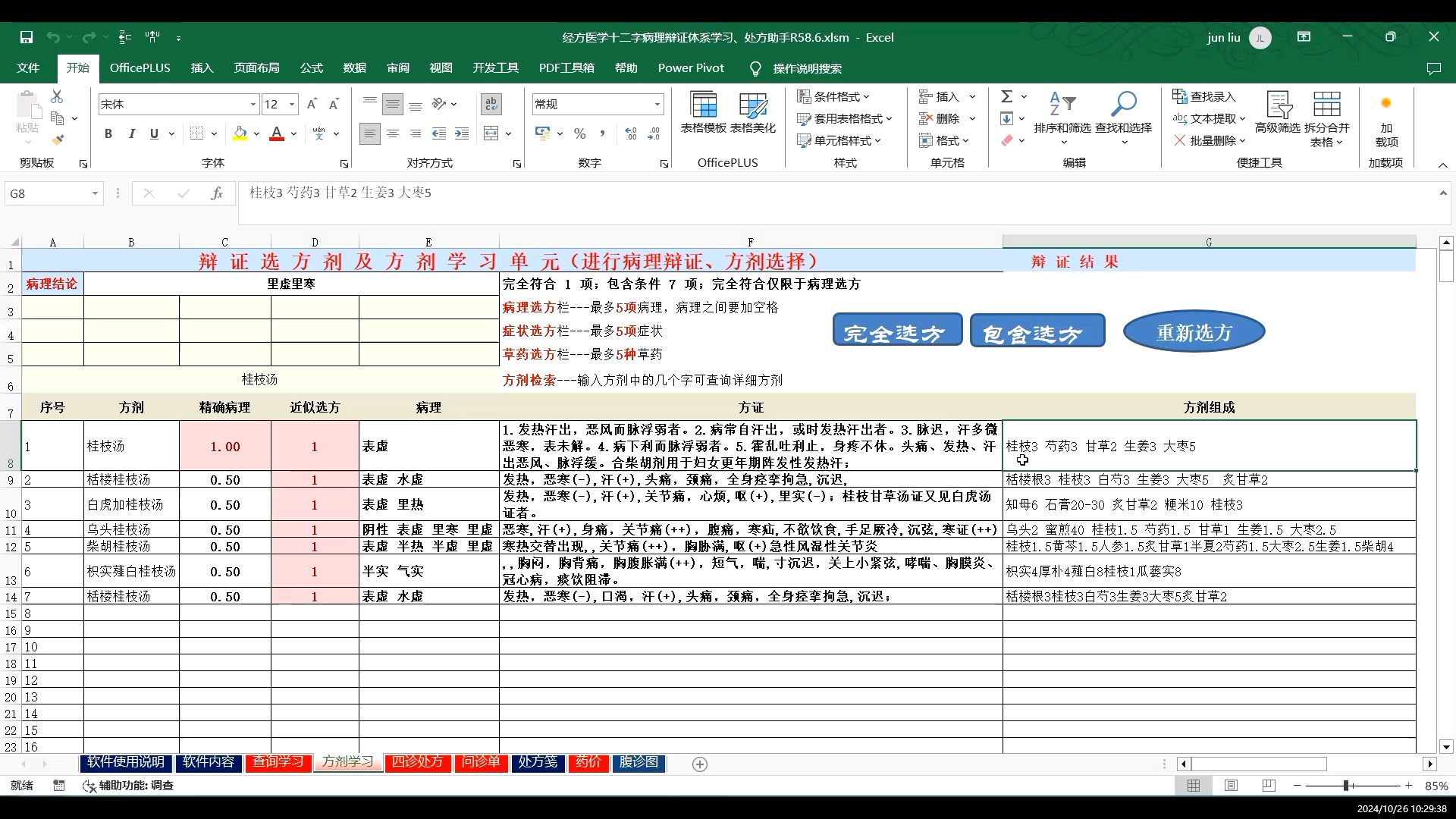The image size is (1456, 819).
Task: Open the 数据 ribbon tab
Action: click(354, 68)
